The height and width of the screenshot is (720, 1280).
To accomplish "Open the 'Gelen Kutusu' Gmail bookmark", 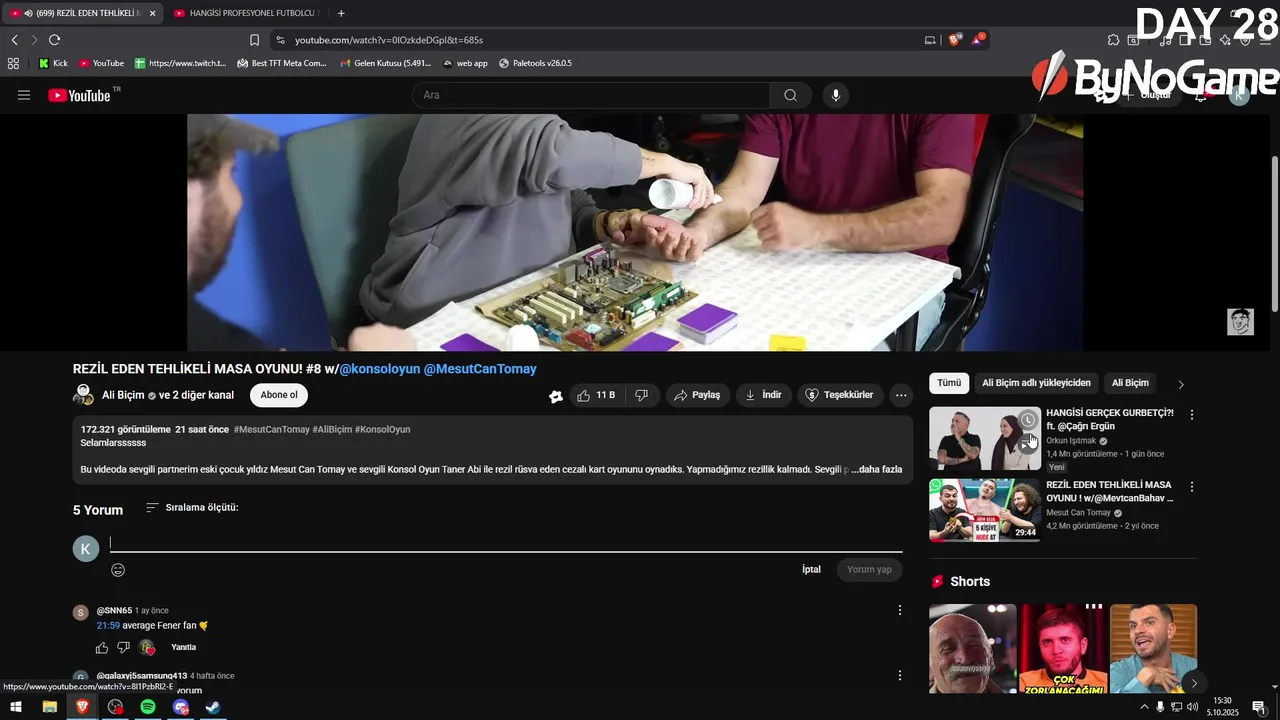I will [385, 63].
